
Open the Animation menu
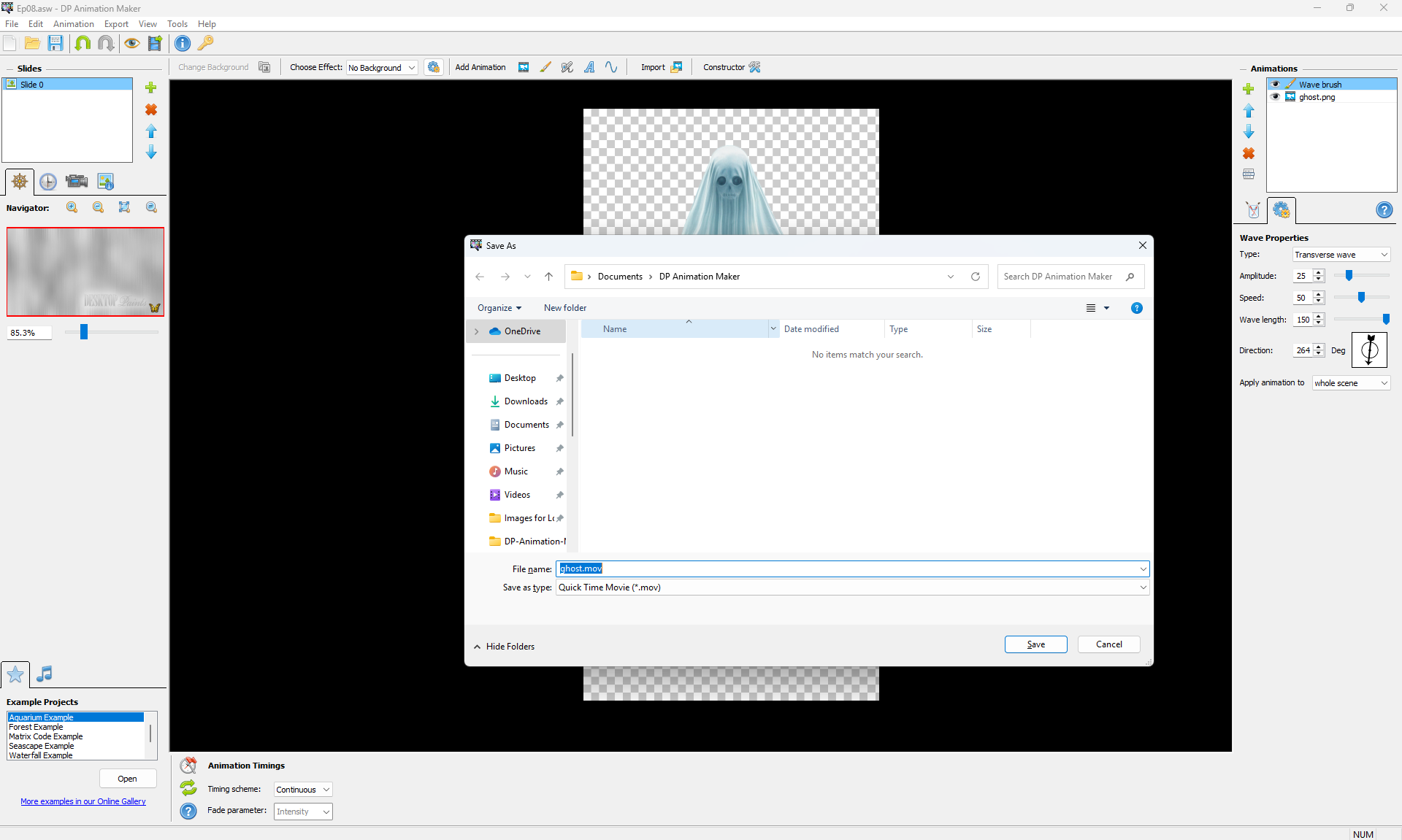(73, 24)
